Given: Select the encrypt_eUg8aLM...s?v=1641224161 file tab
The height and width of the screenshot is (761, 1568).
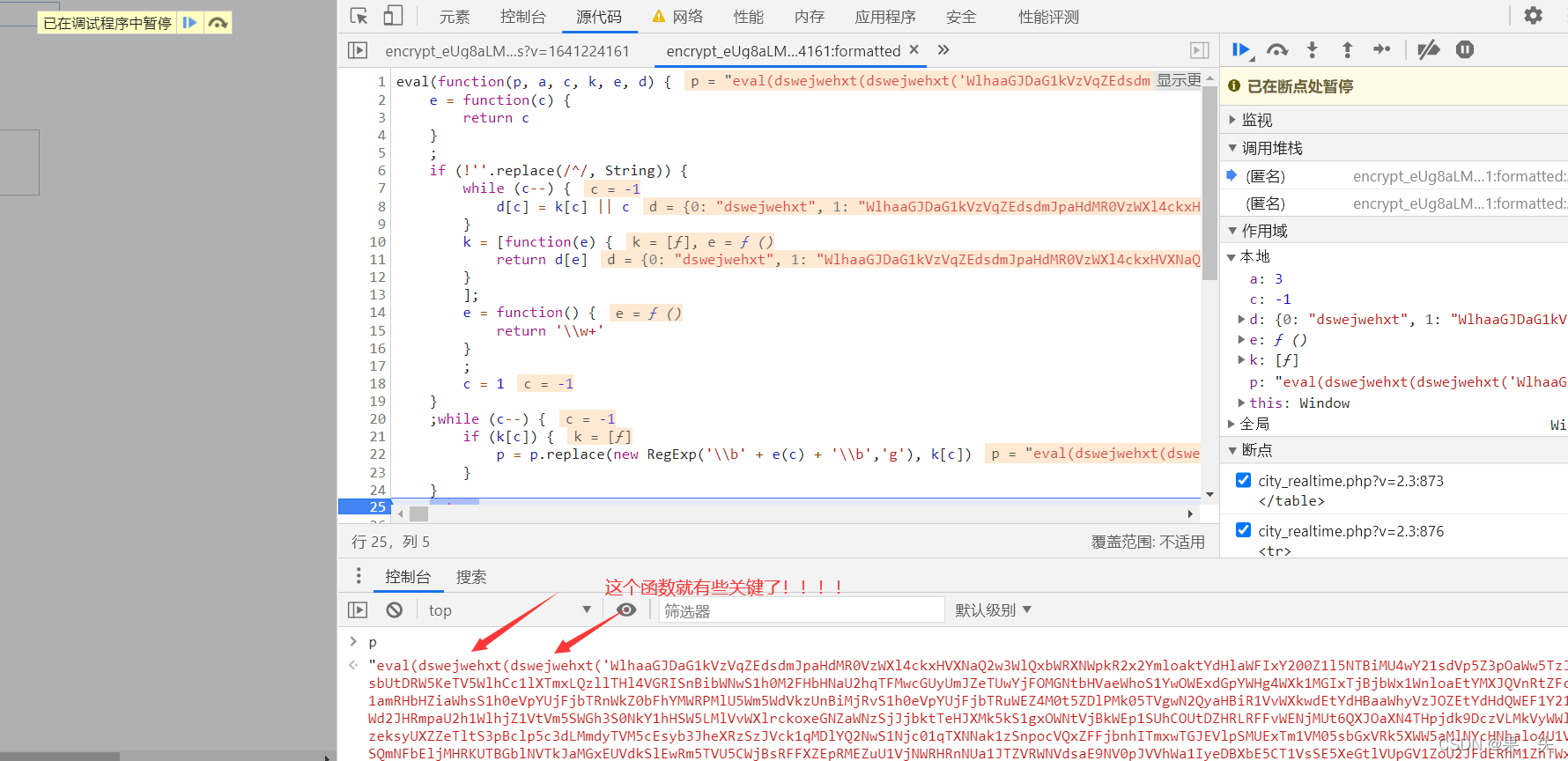Looking at the screenshot, I should pyautogui.click(x=507, y=51).
